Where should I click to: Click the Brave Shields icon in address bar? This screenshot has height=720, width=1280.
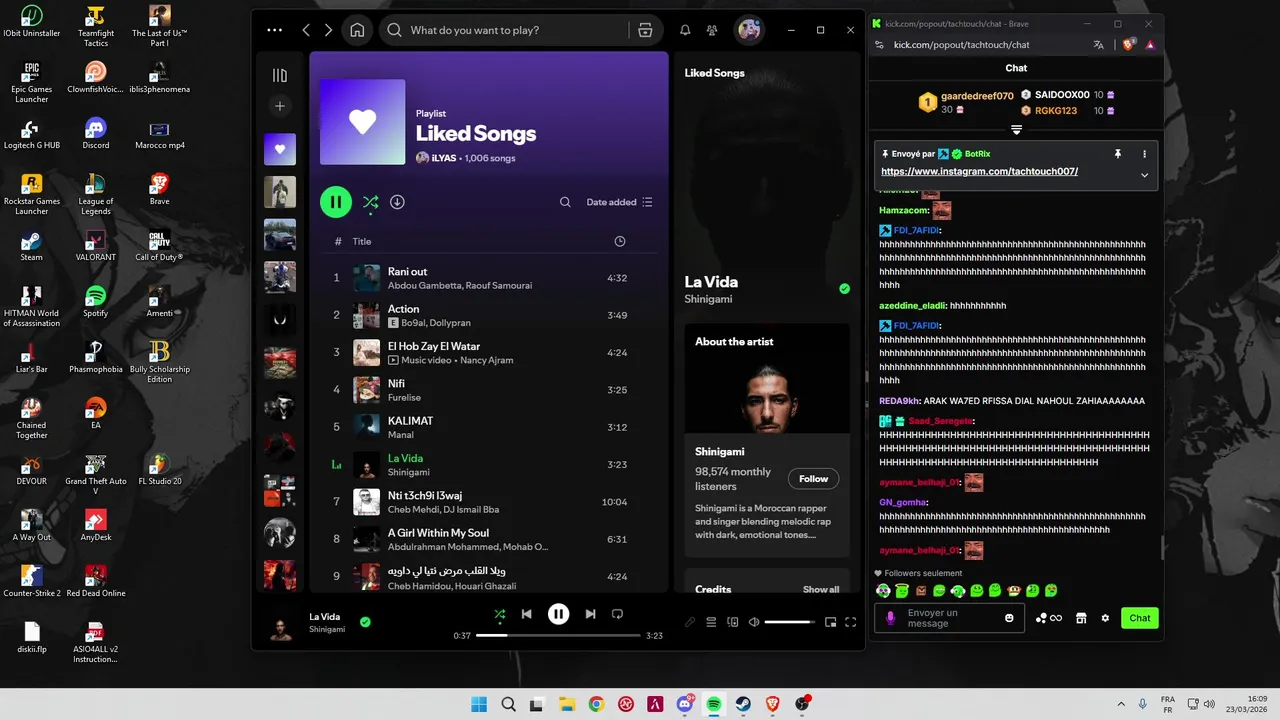1129,45
